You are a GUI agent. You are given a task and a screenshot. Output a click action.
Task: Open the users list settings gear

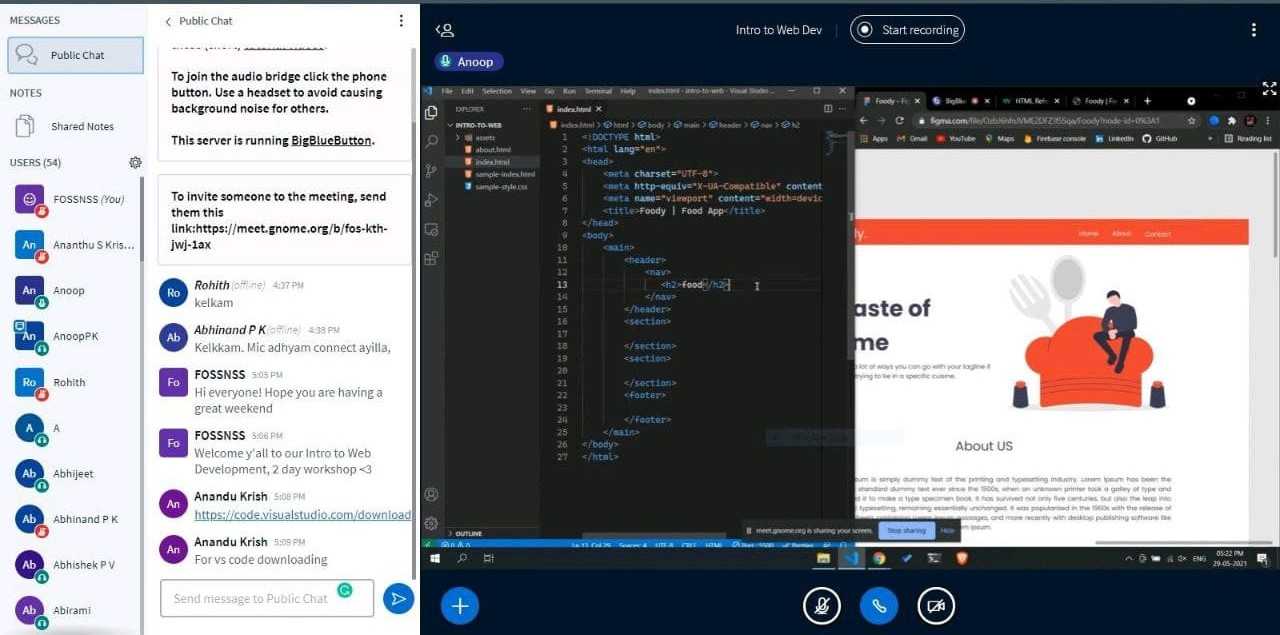135,163
